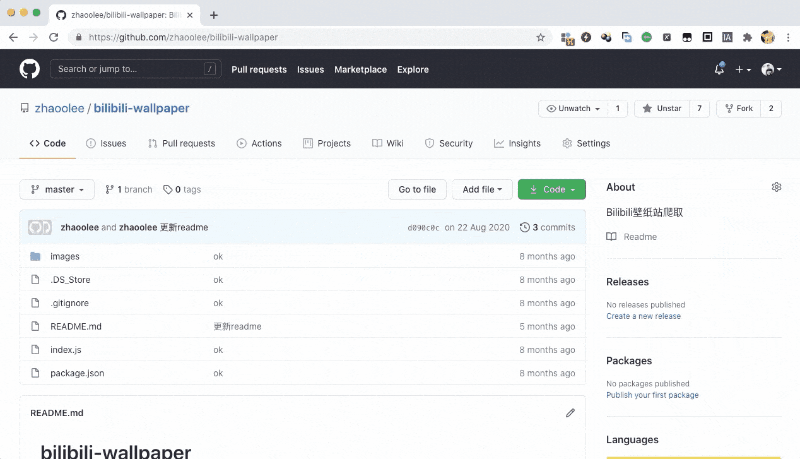Fork the repository
The width and height of the screenshot is (800, 459).
[x=738, y=108]
